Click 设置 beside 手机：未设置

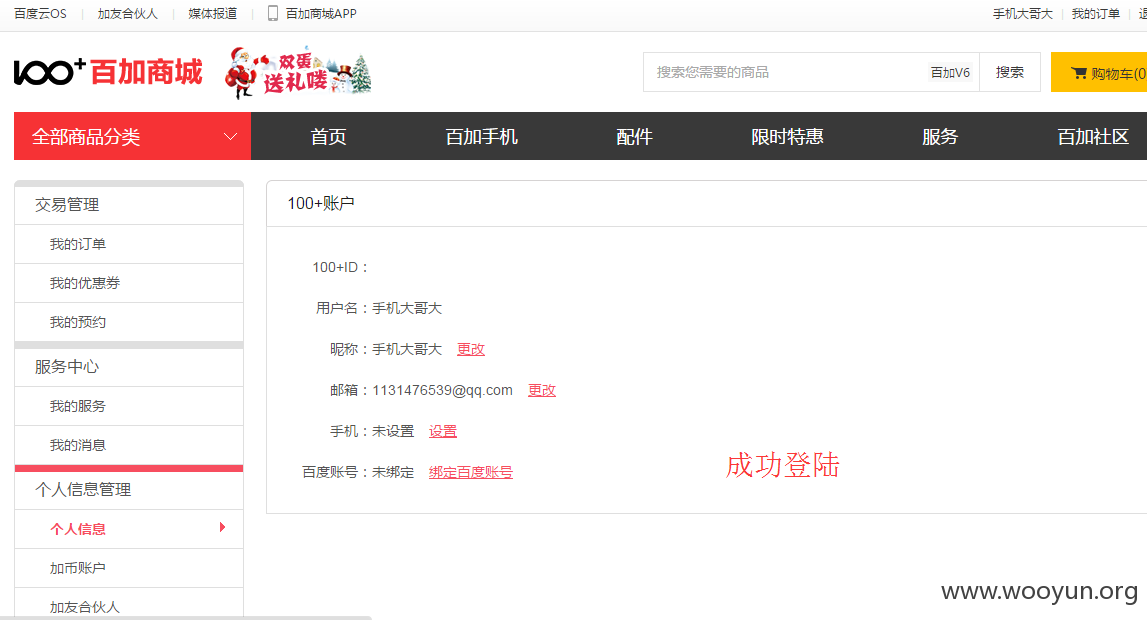[443, 431]
